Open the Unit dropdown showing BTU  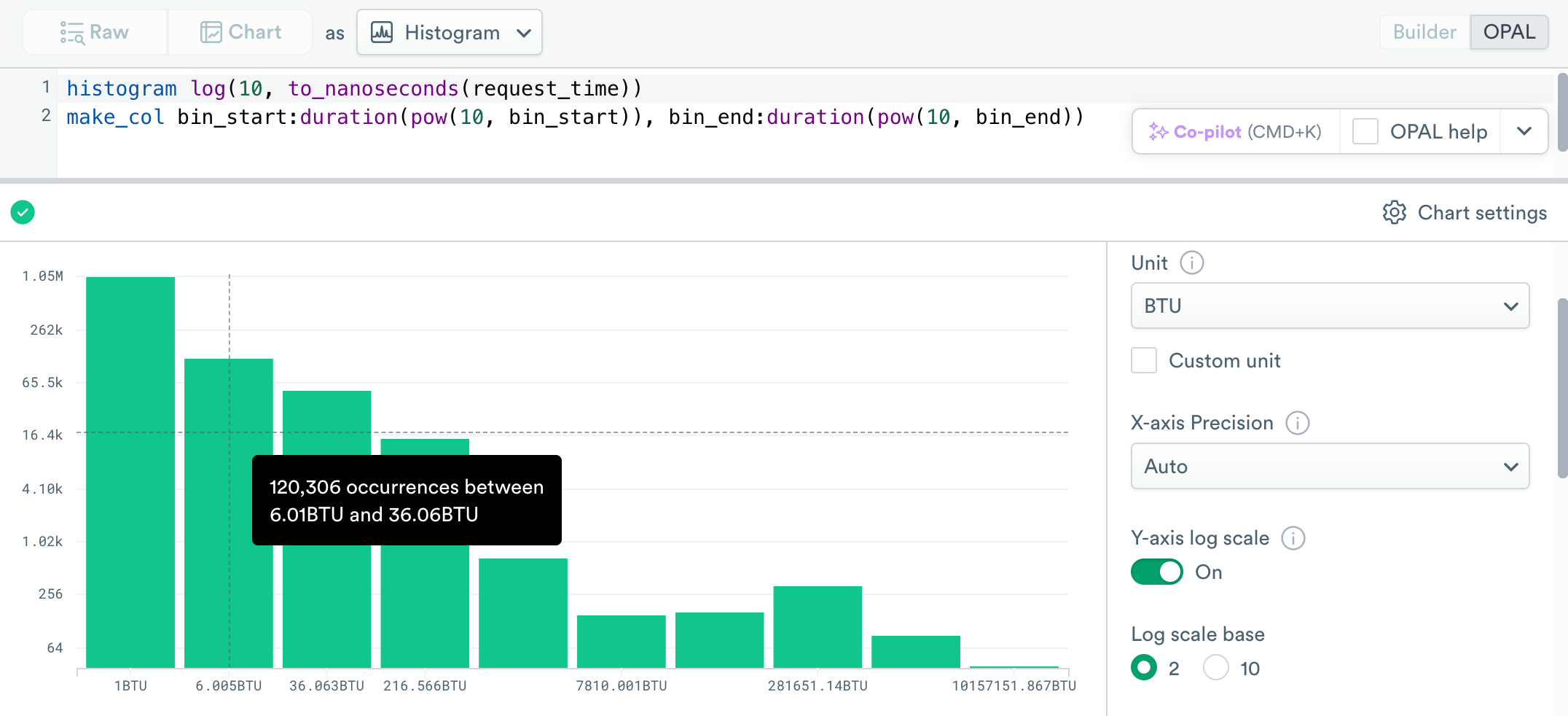pyautogui.click(x=1330, y=306)
